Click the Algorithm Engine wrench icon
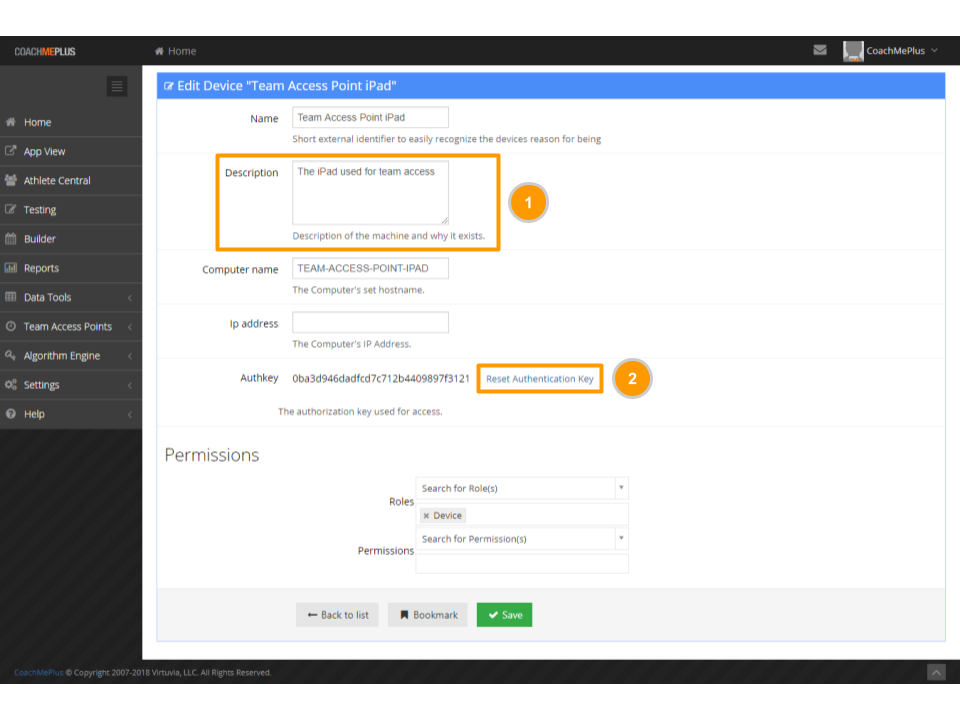 (x=10, y=355)
